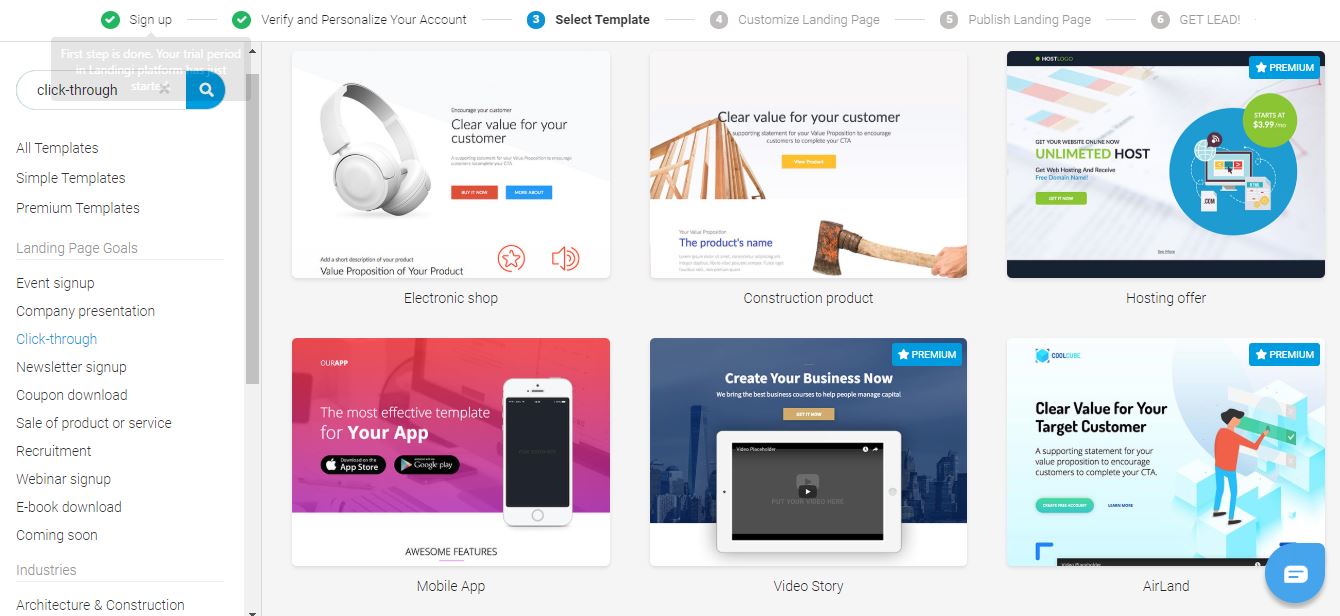Click the Verify and Personalize checkmark icon
The height and width of the screenshot is (616, 1340).
click(241, 19)
